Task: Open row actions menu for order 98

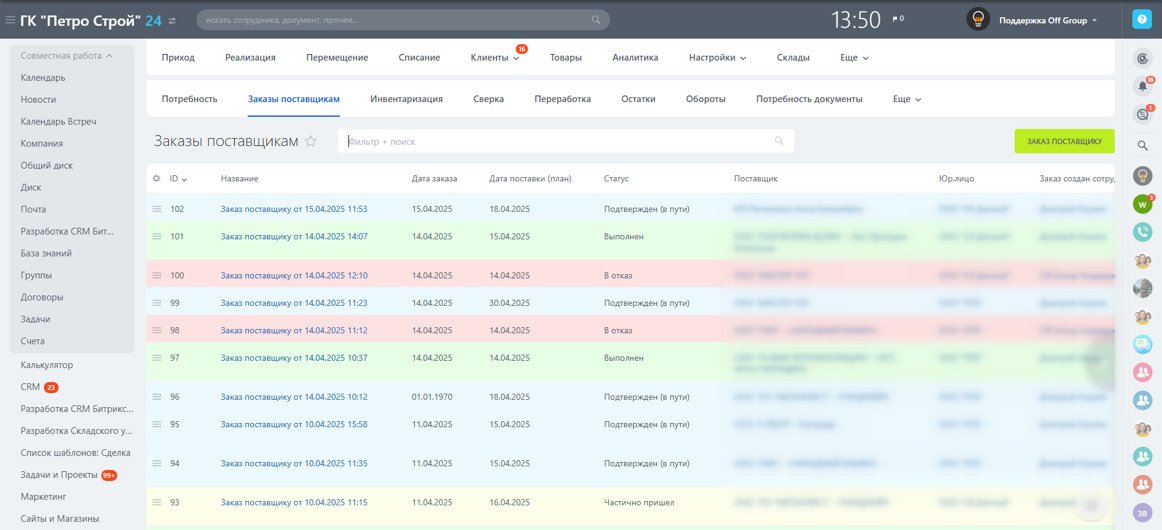Action: pyautogui.click(x=156, y=330)
